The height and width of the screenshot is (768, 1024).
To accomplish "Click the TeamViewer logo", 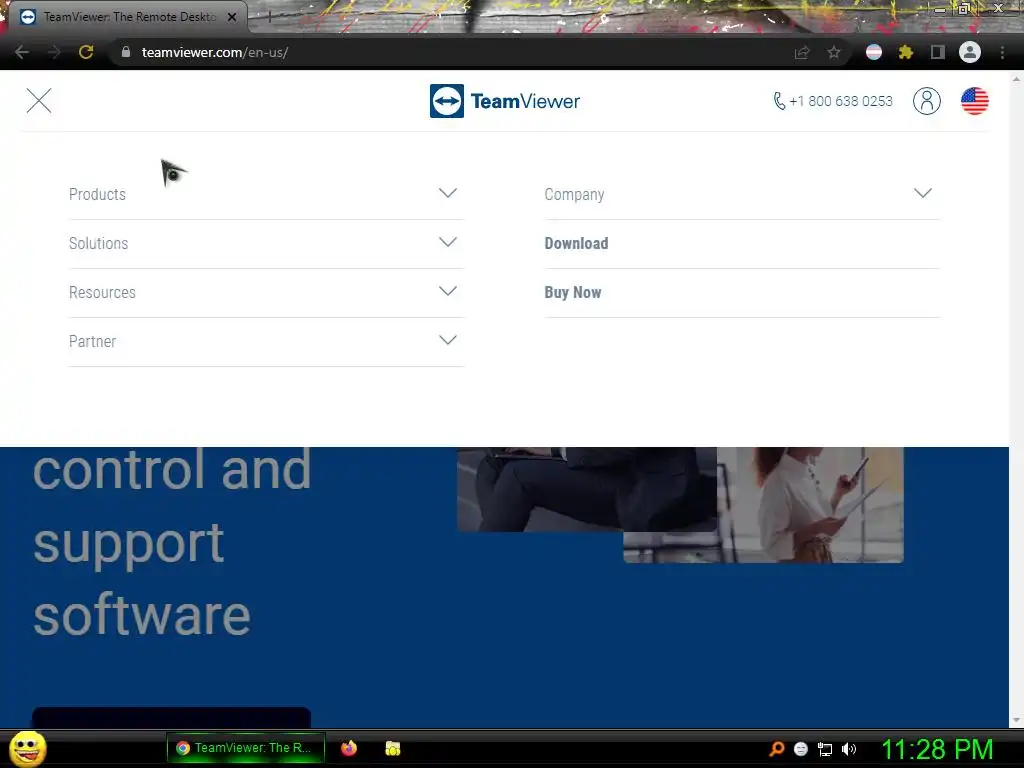I will [x=505, y=101].
